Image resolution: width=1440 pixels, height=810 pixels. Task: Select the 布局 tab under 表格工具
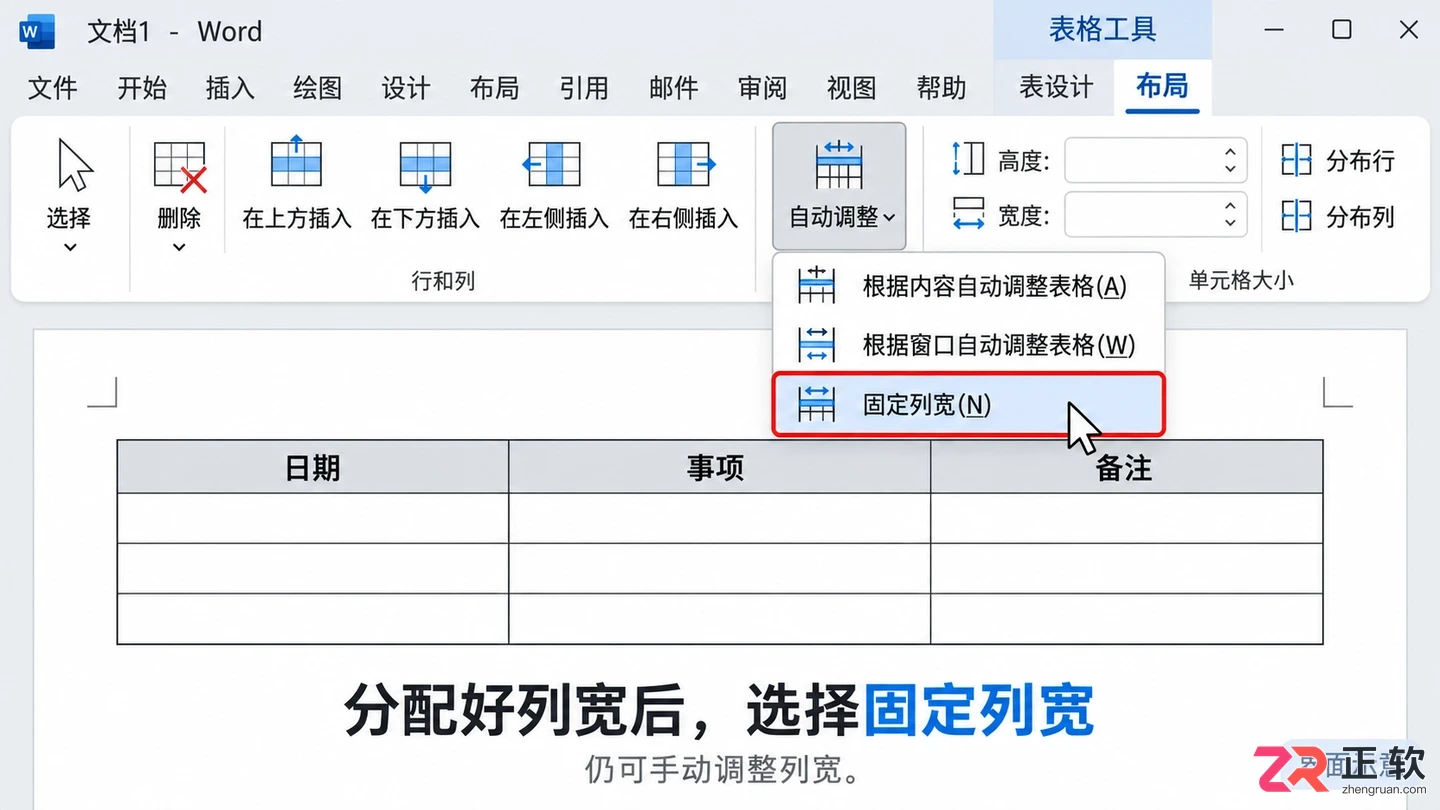1162,87
